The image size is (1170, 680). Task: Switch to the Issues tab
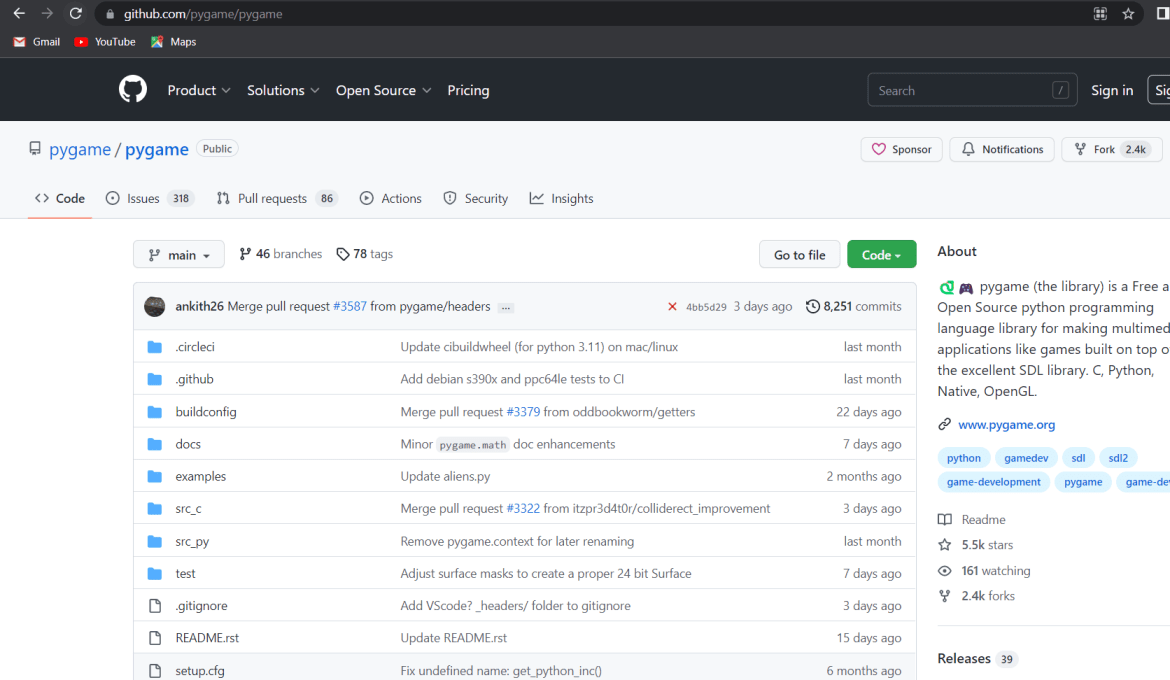pyautogui.click(x=150, y=199)
